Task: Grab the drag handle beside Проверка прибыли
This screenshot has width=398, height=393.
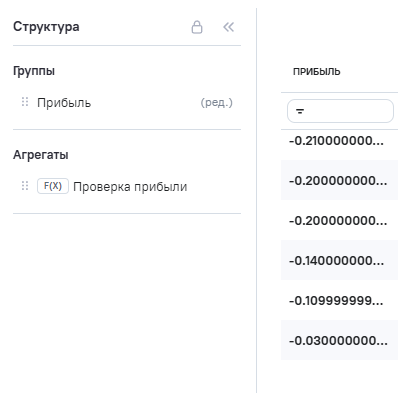Action: (x=25, y=186)
